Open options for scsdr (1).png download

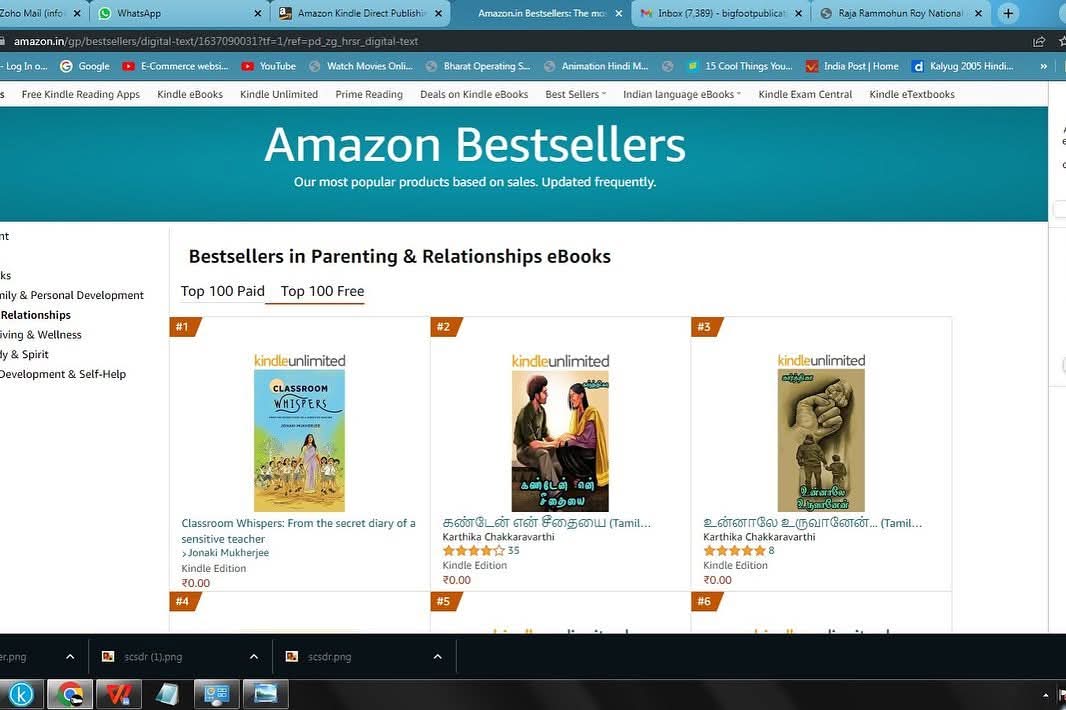click(x=254, y=656)
